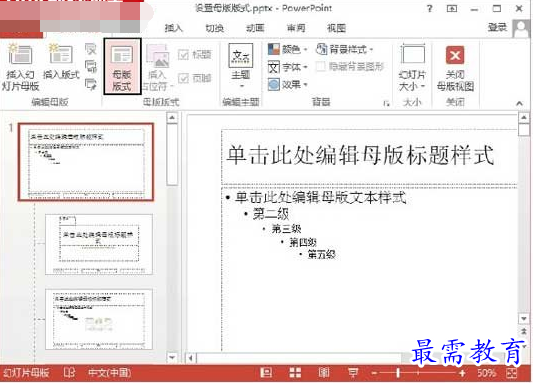
Task: Click the account avatar icon
Action: 521,29
